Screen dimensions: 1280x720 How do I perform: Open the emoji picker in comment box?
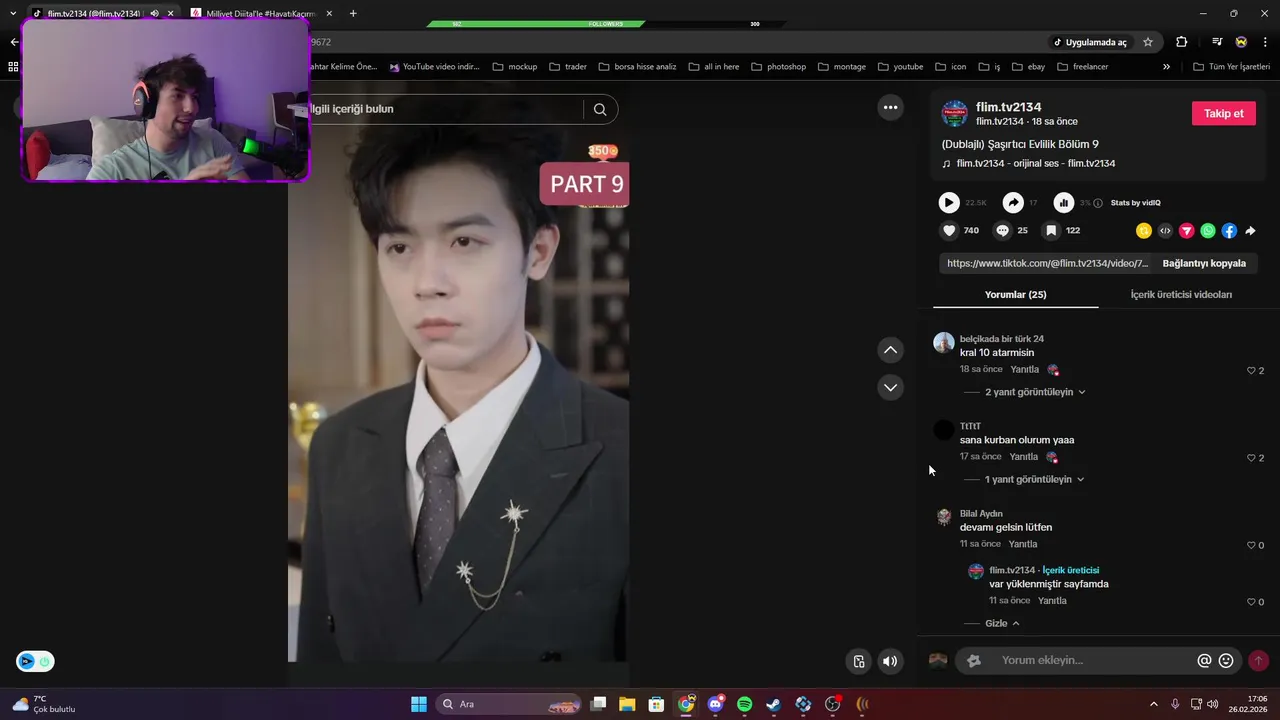click(1226, 661)
